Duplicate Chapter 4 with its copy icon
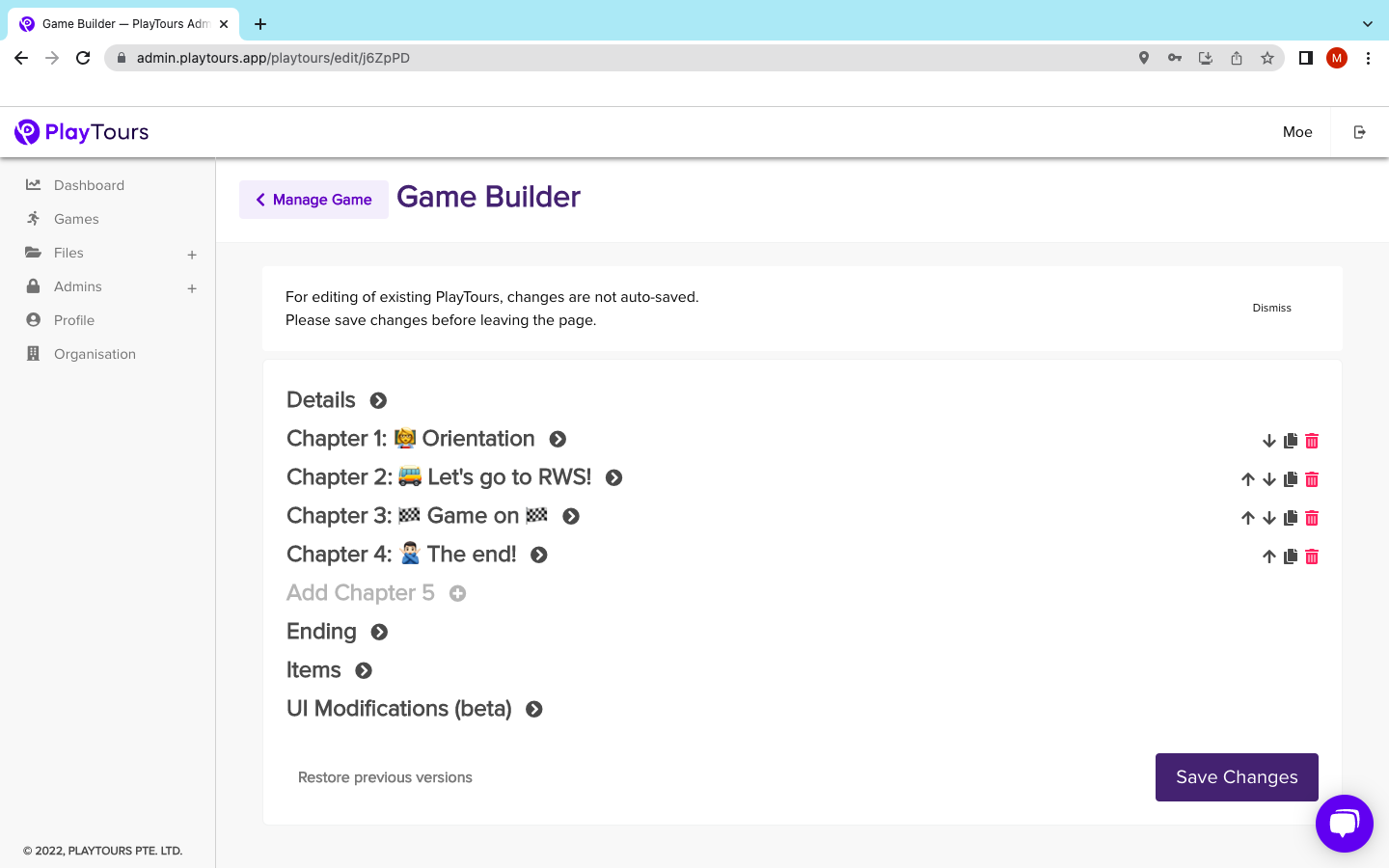This screenshot has height=868, width=1389. tap(1291, 556)
